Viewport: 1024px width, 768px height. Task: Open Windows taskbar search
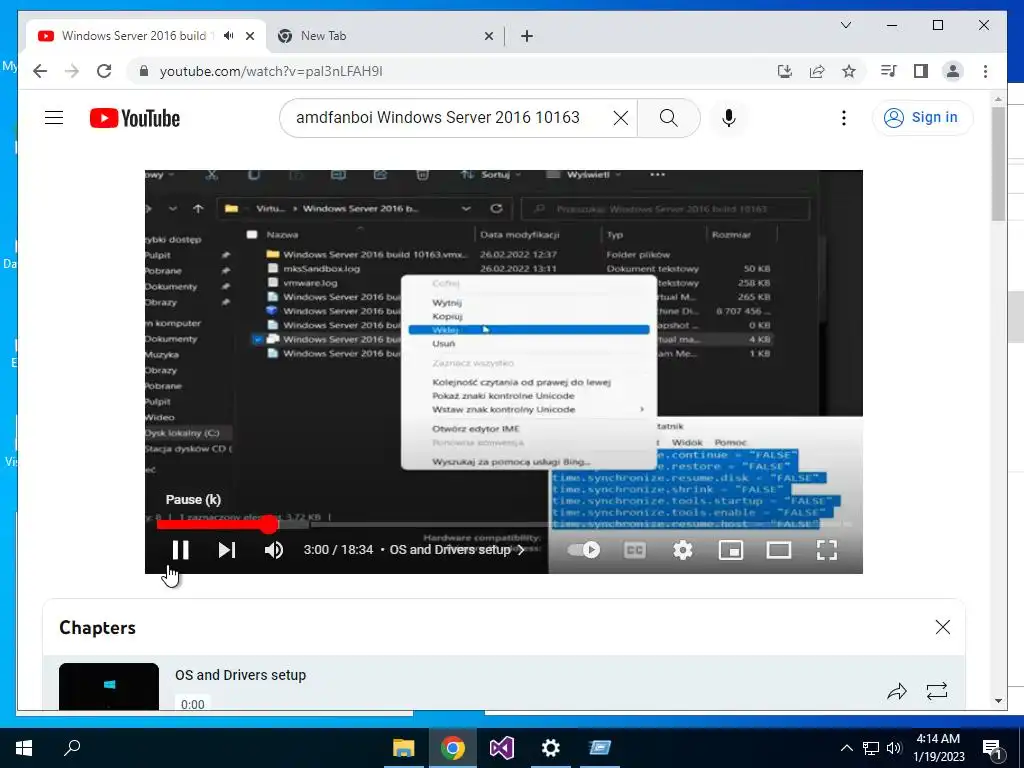(x=72, y=748)
